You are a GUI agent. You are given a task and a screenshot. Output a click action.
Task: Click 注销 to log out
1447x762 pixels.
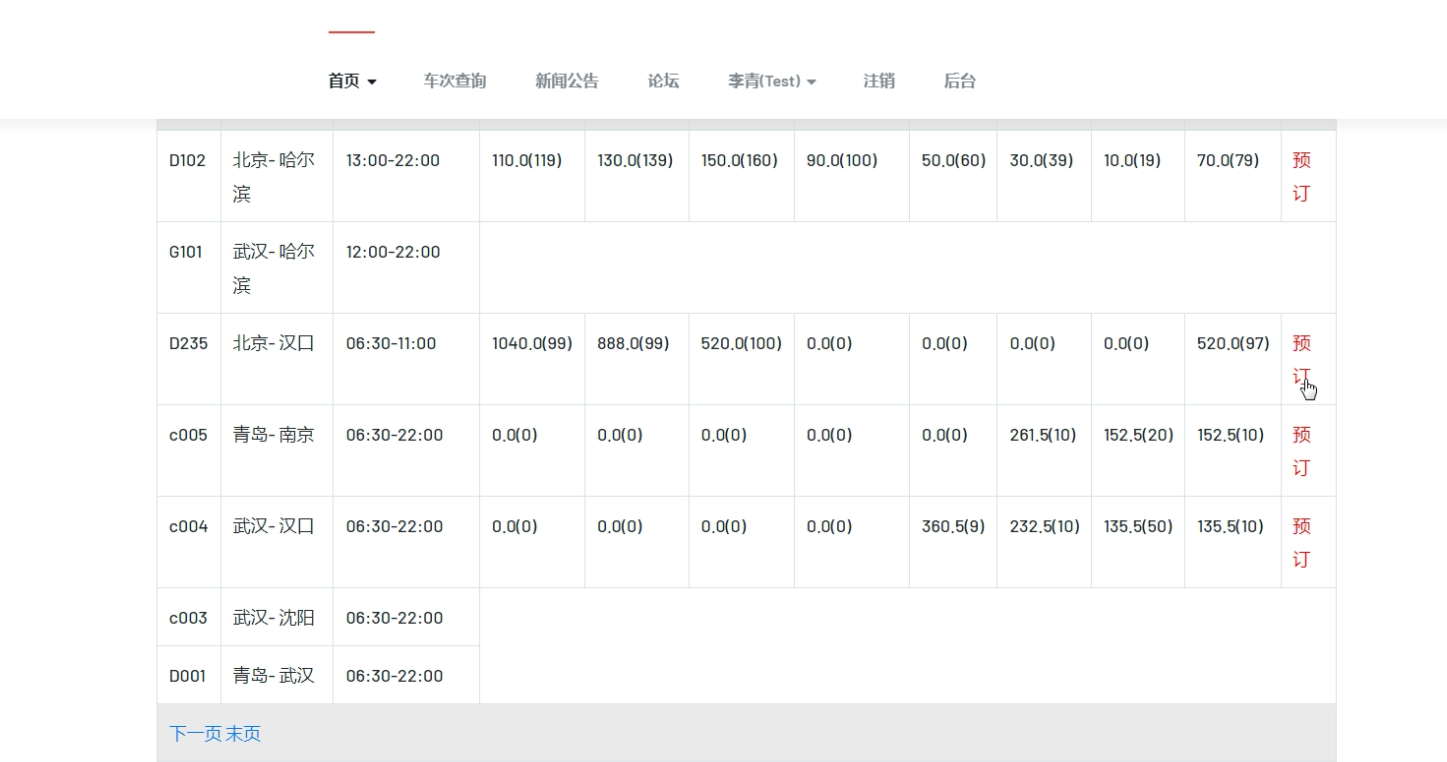pos(879,81)
